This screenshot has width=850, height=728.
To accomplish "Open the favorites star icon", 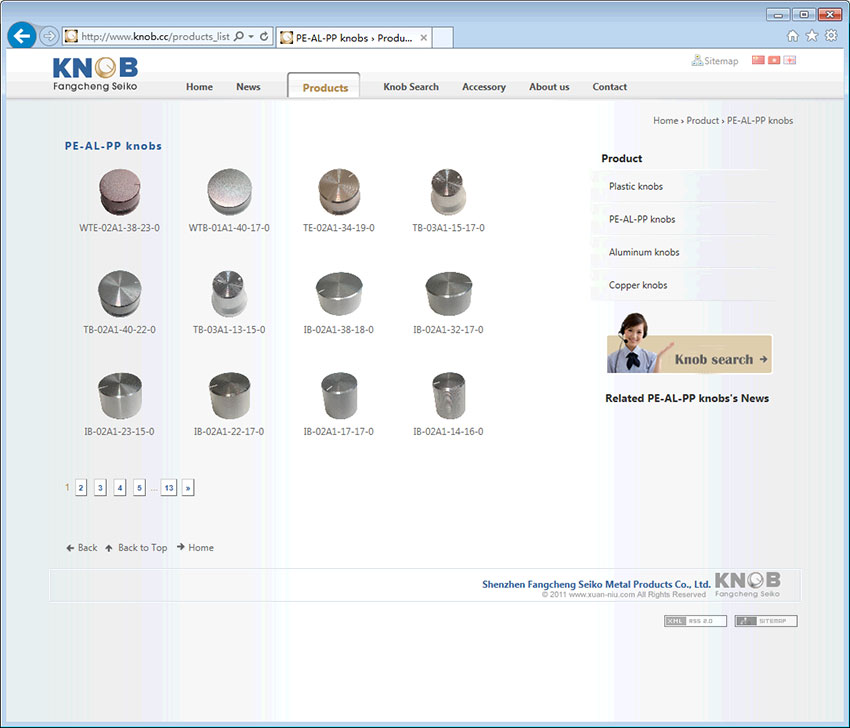I will click(812, 36).
